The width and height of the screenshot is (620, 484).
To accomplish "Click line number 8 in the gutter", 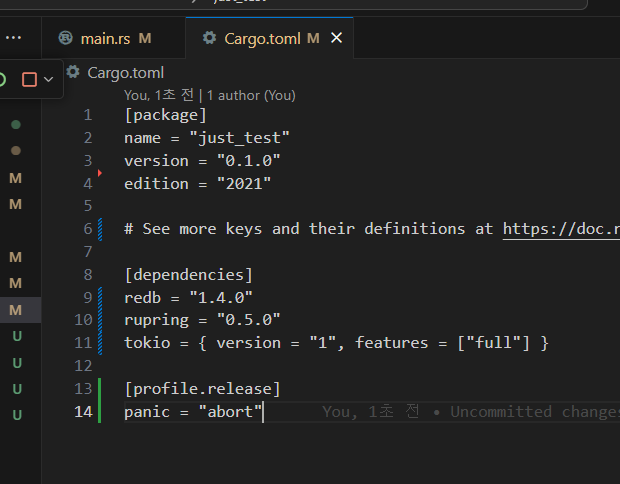I will [x=88, y=275].
